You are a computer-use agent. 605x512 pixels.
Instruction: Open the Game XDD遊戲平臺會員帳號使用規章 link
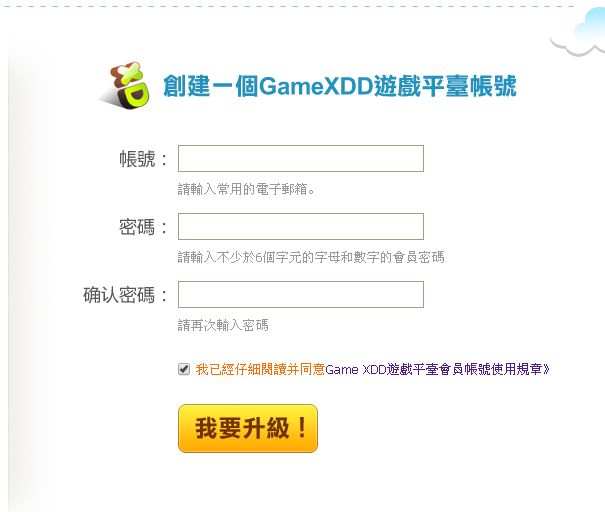tap(437, 370)
